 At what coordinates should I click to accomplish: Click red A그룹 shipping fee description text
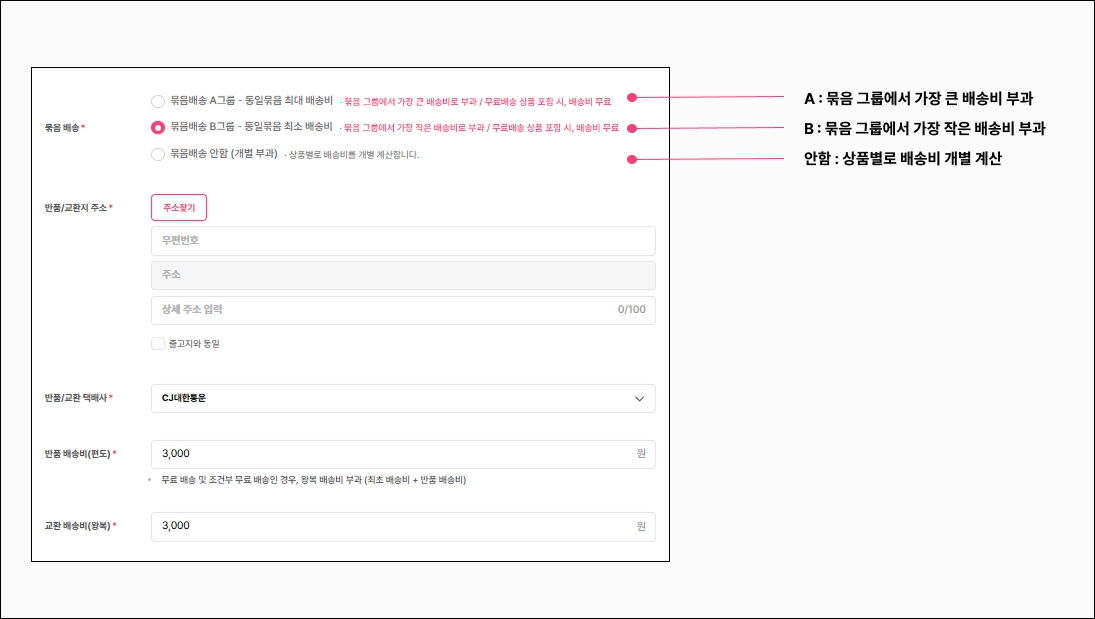[x=476, y=102]
